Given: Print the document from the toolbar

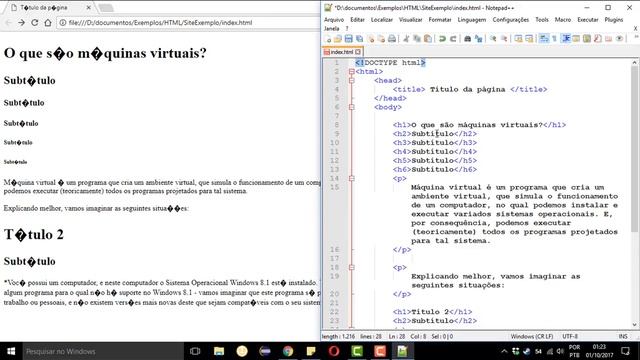Looking at the screenshot, I should [x=392, y=39].
